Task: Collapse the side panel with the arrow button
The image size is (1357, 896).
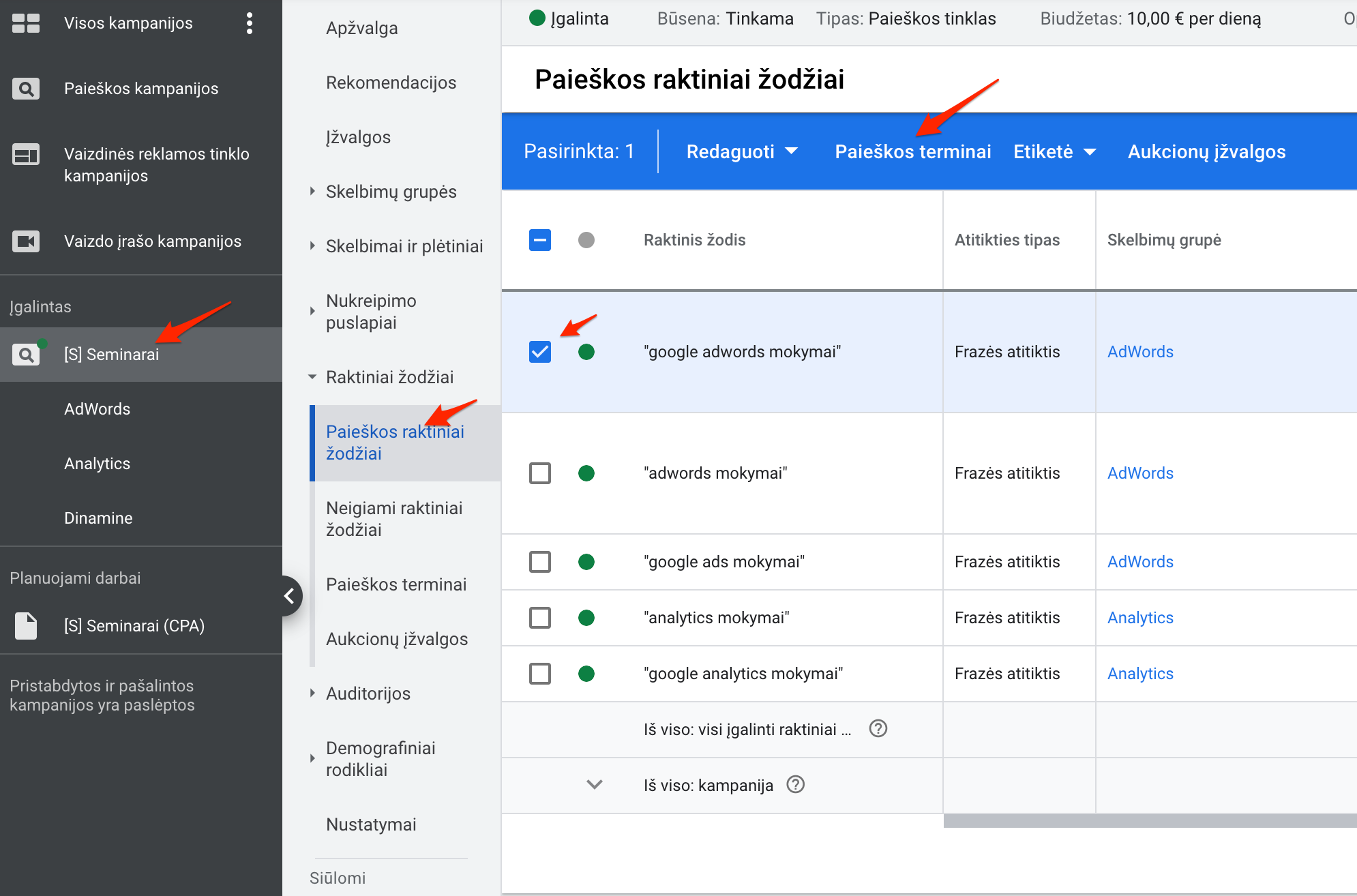Action: 289,596
